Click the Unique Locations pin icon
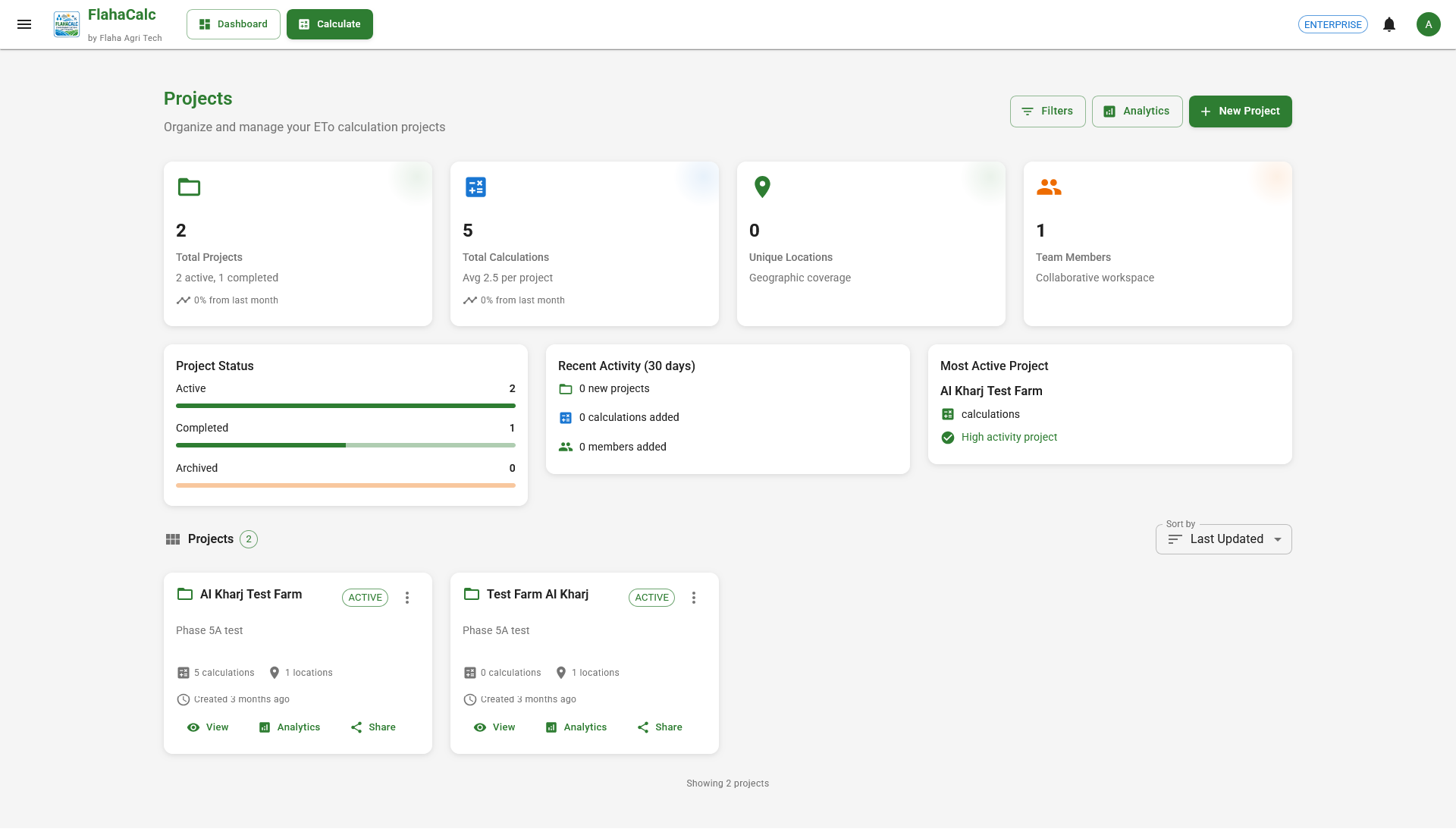 762,187
